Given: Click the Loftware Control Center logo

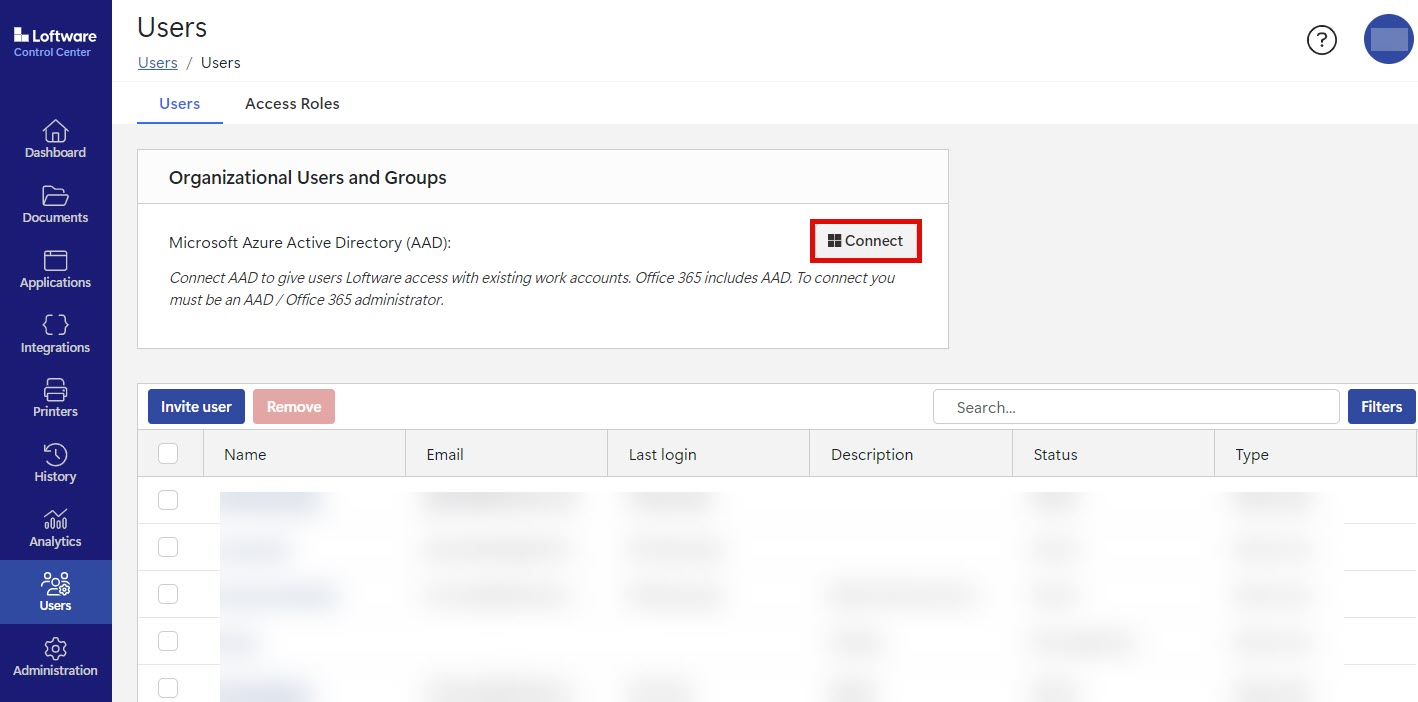Looking at the screenshot, I should tap(55, 43).
